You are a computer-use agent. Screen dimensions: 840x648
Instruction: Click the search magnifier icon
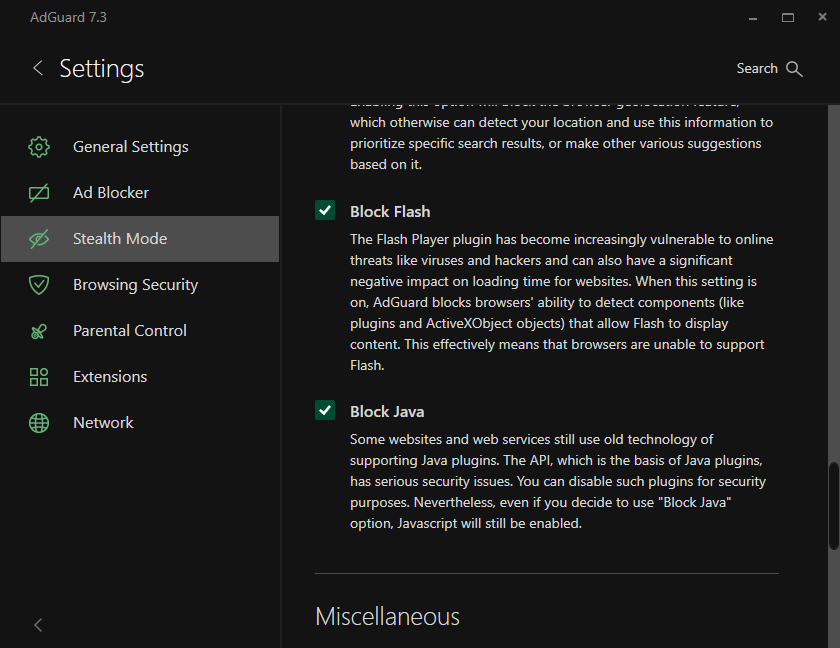coord(795,69)
